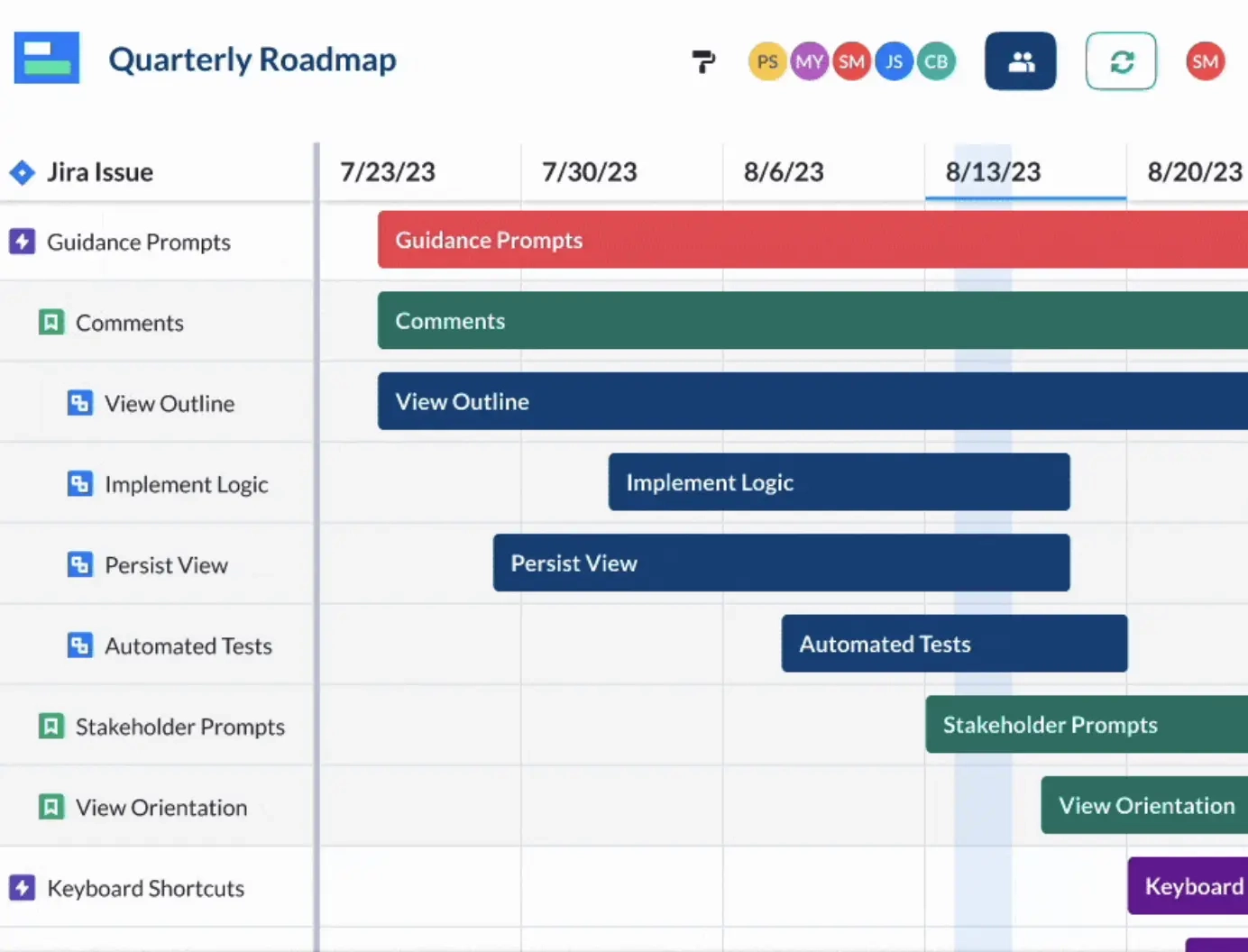Click the app logo in the top left
1248x952 pixels.
[46, 57]
